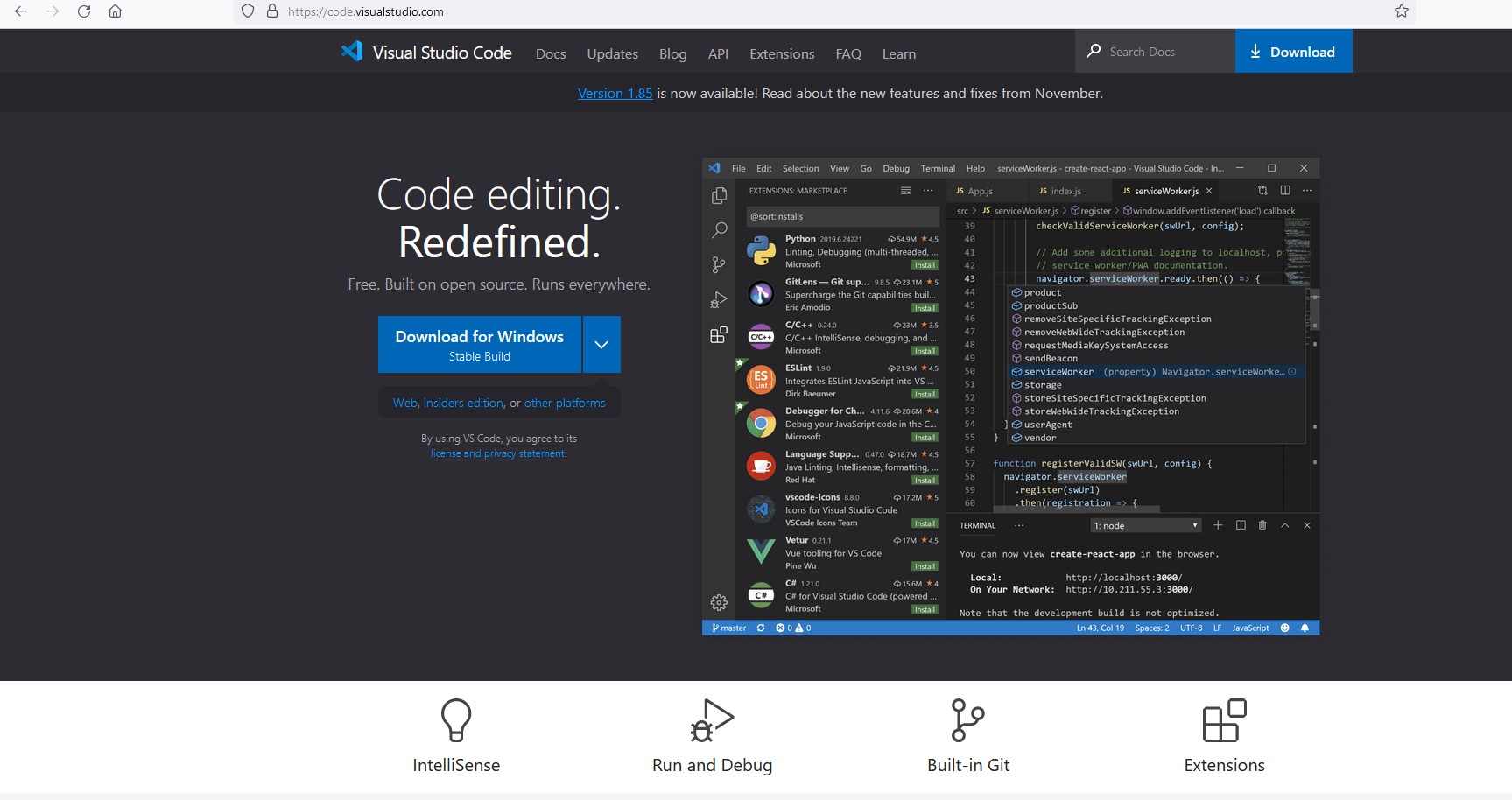This screenshot has height=800, width=1512.
Task: Click Download for Windows Stable Build
Action: coord(480,344)
